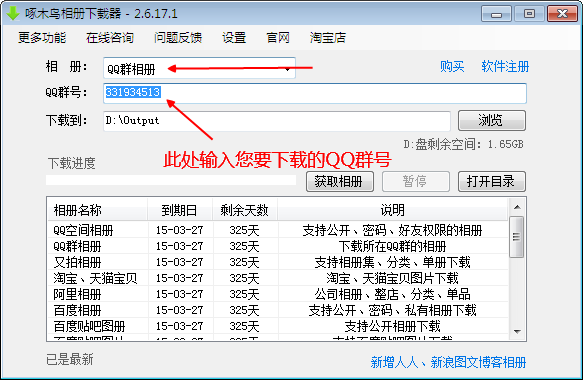Click the 购买 link
The height and width of the screenshot is (380, 583).
452,67
